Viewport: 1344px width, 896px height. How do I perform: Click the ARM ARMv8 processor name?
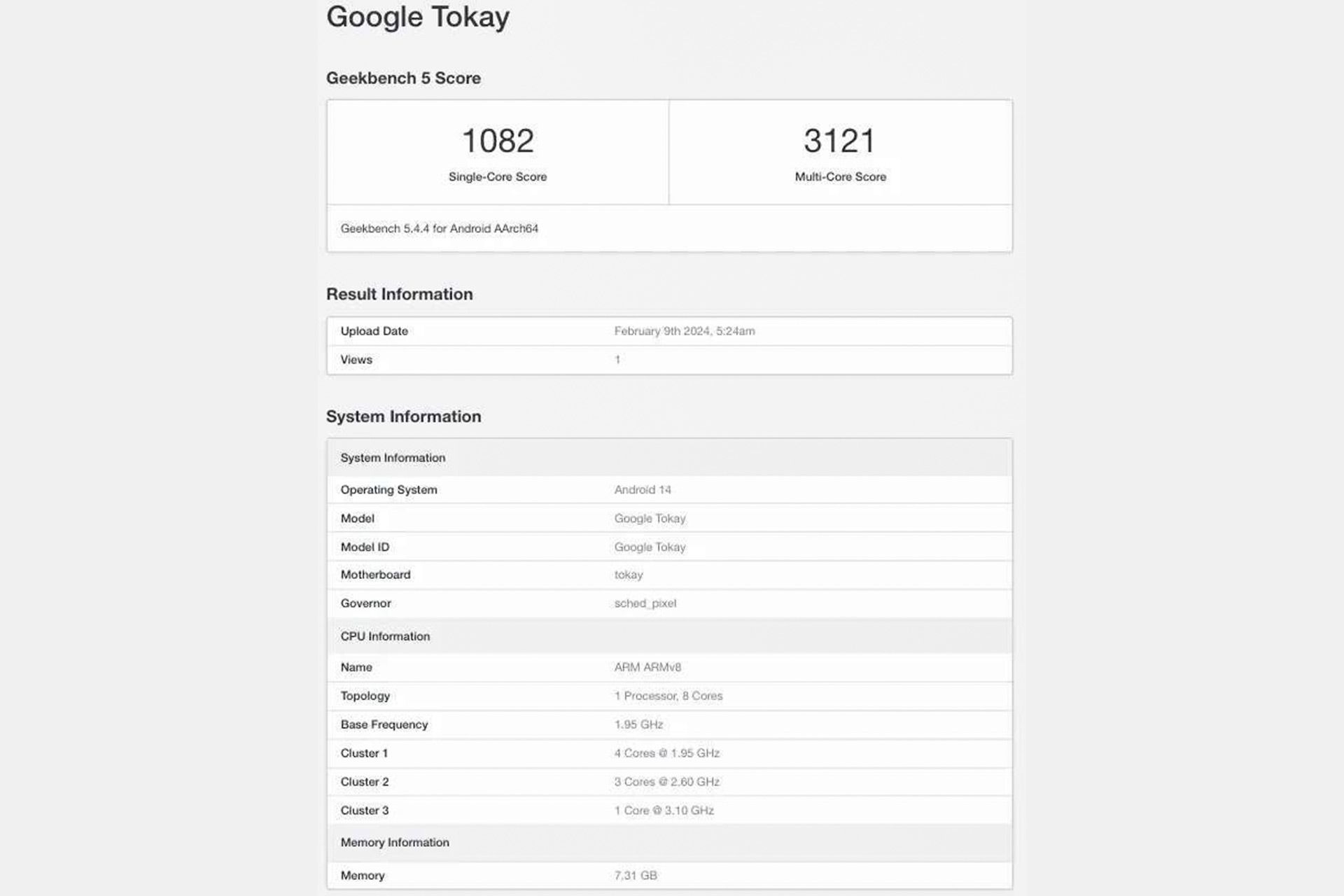coord(647,668)
